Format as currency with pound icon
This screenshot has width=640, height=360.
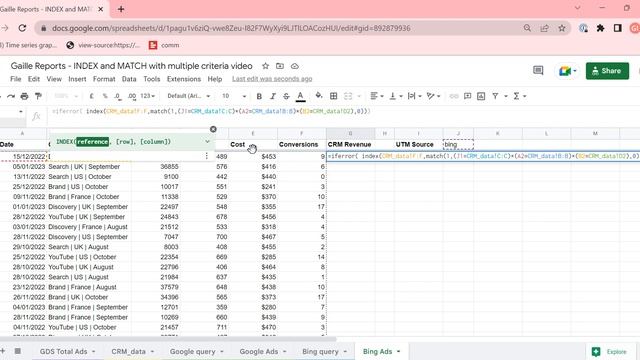pos(91,96)
